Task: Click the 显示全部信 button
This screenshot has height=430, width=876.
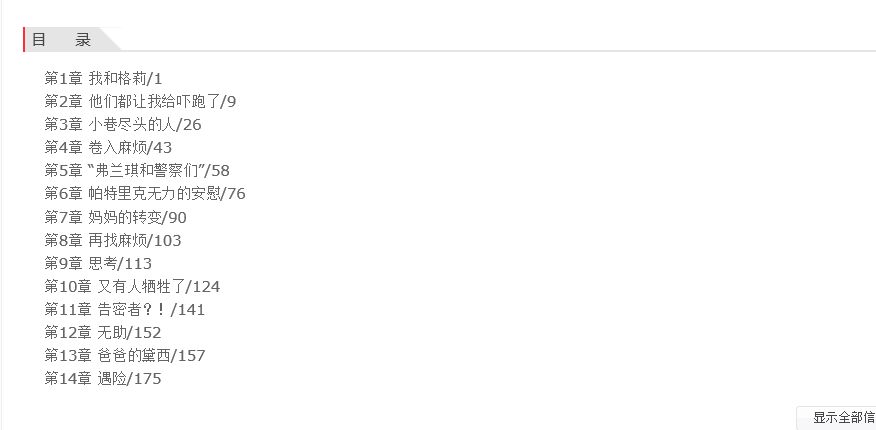Action: click(837, 418)
